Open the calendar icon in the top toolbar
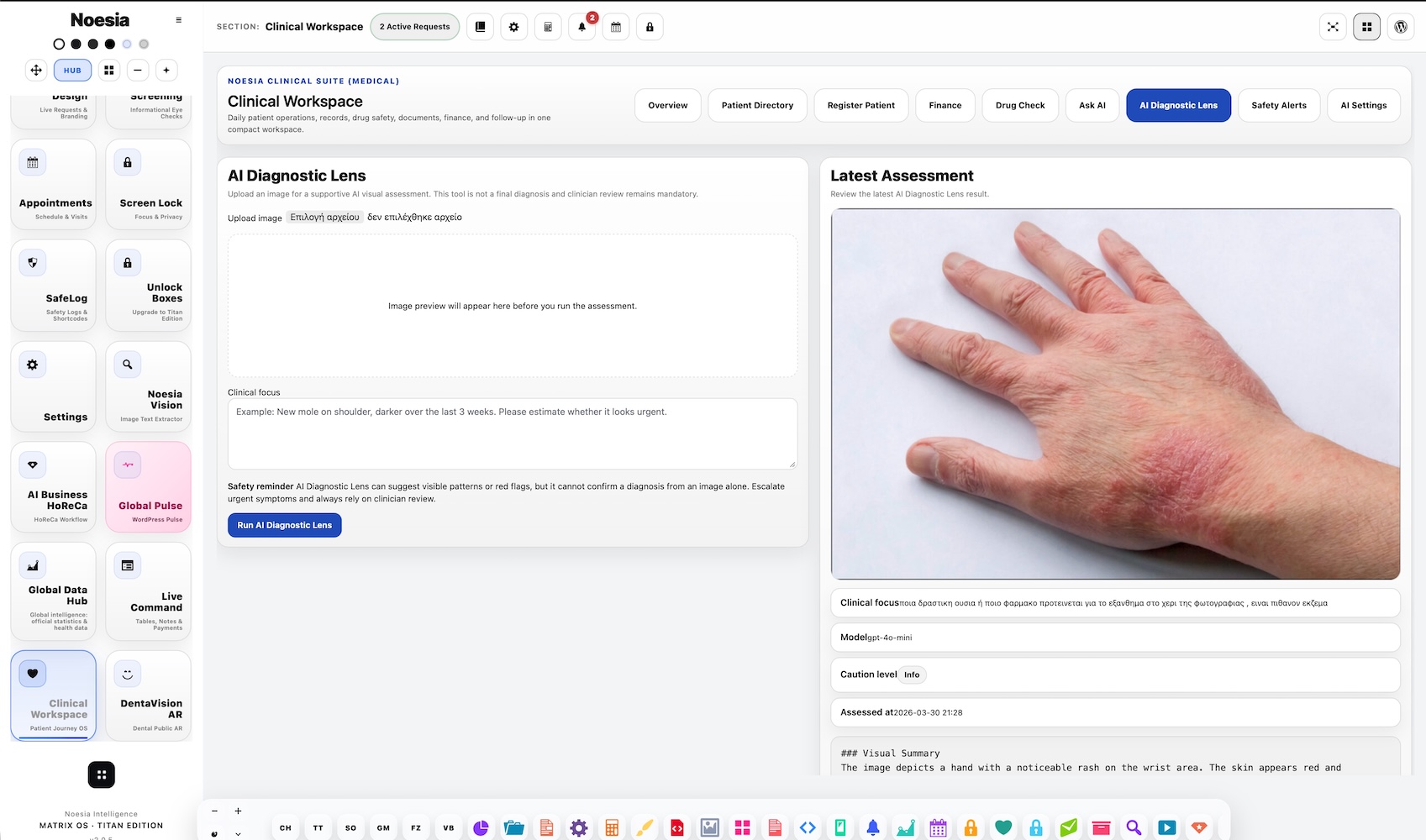 616,27
